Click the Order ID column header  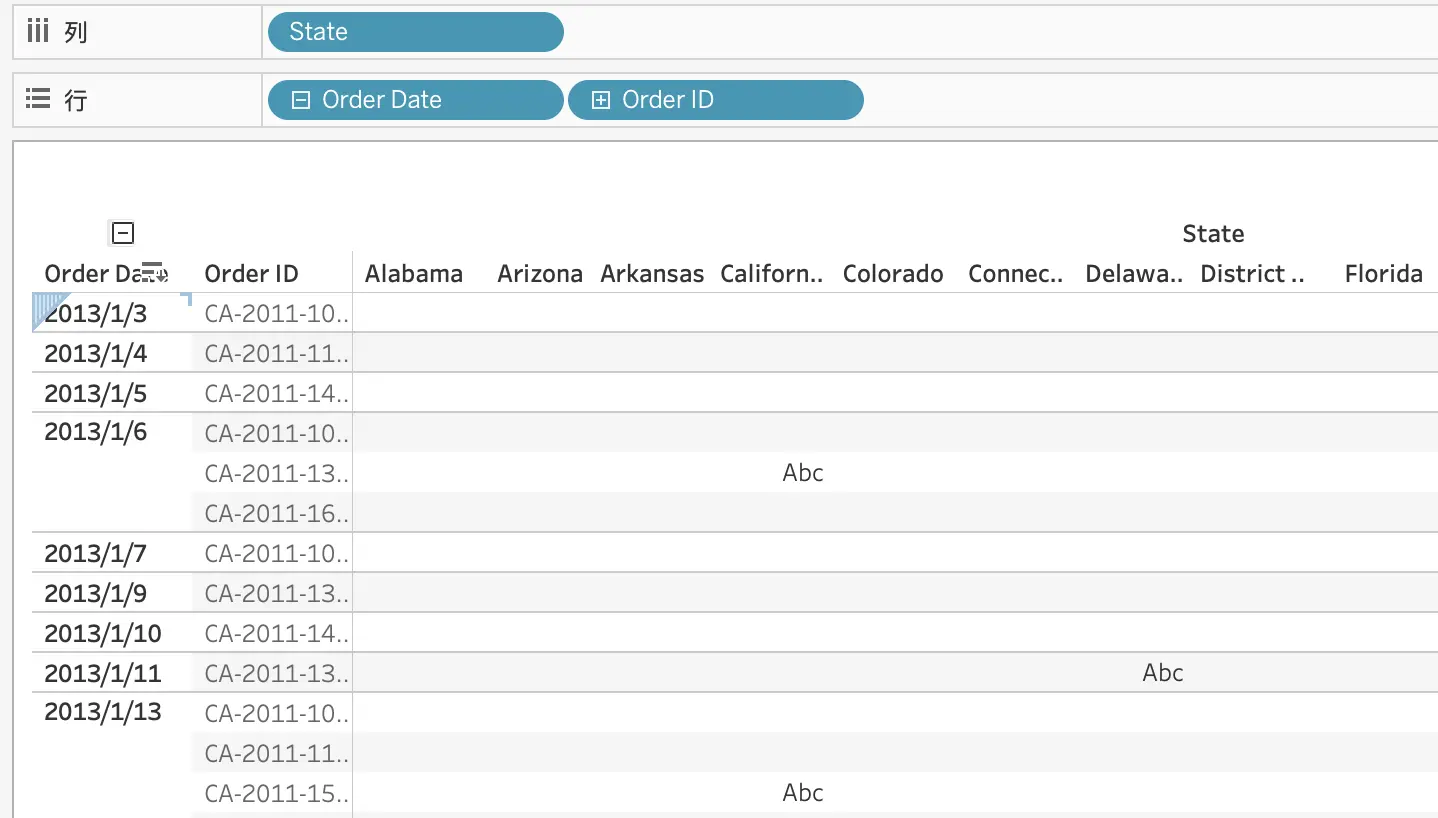pyautogui.click(x=251, y=274)
